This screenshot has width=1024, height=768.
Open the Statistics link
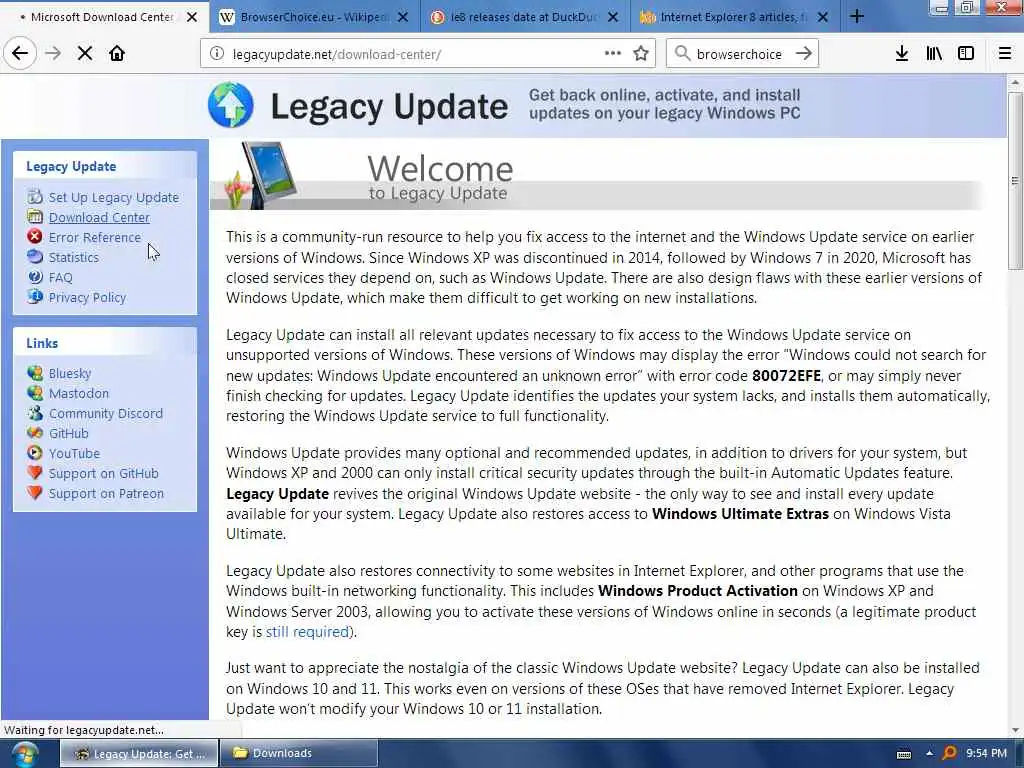[x=74, y=257]
